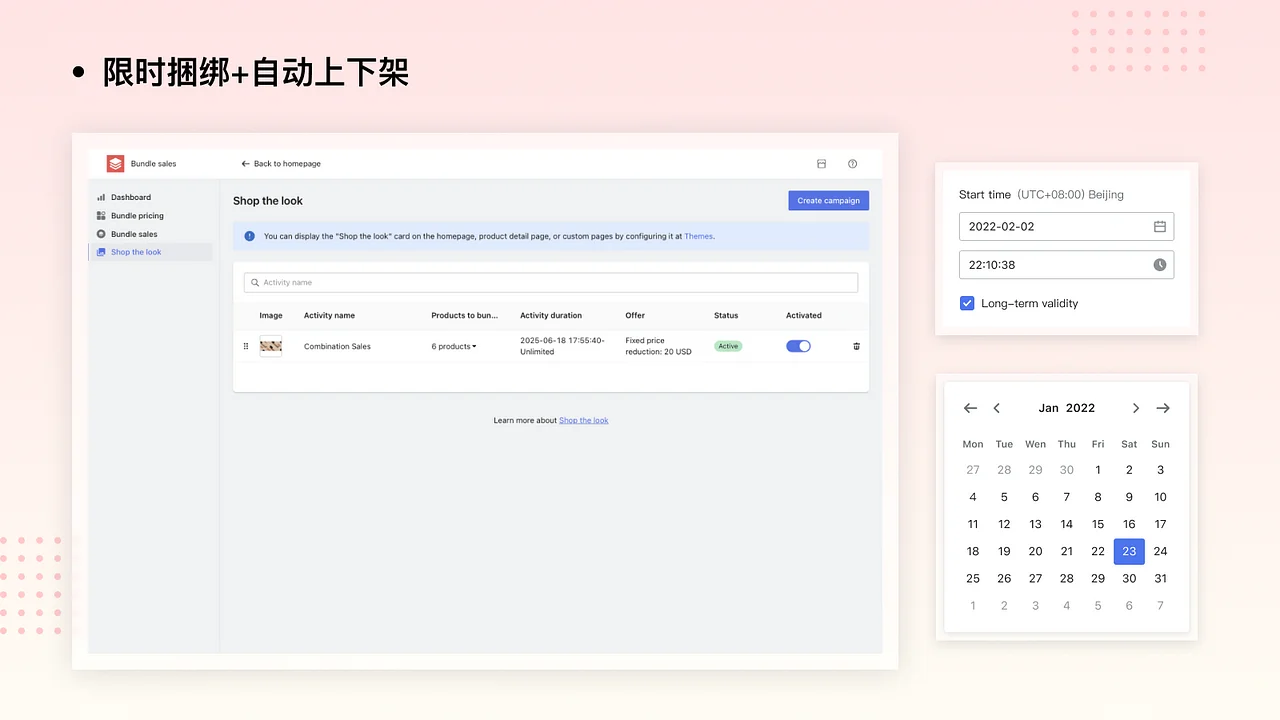Open the Bundle sales sidebar item
The height and width of the screenshot is (720, 1280).
coord(136,233)
